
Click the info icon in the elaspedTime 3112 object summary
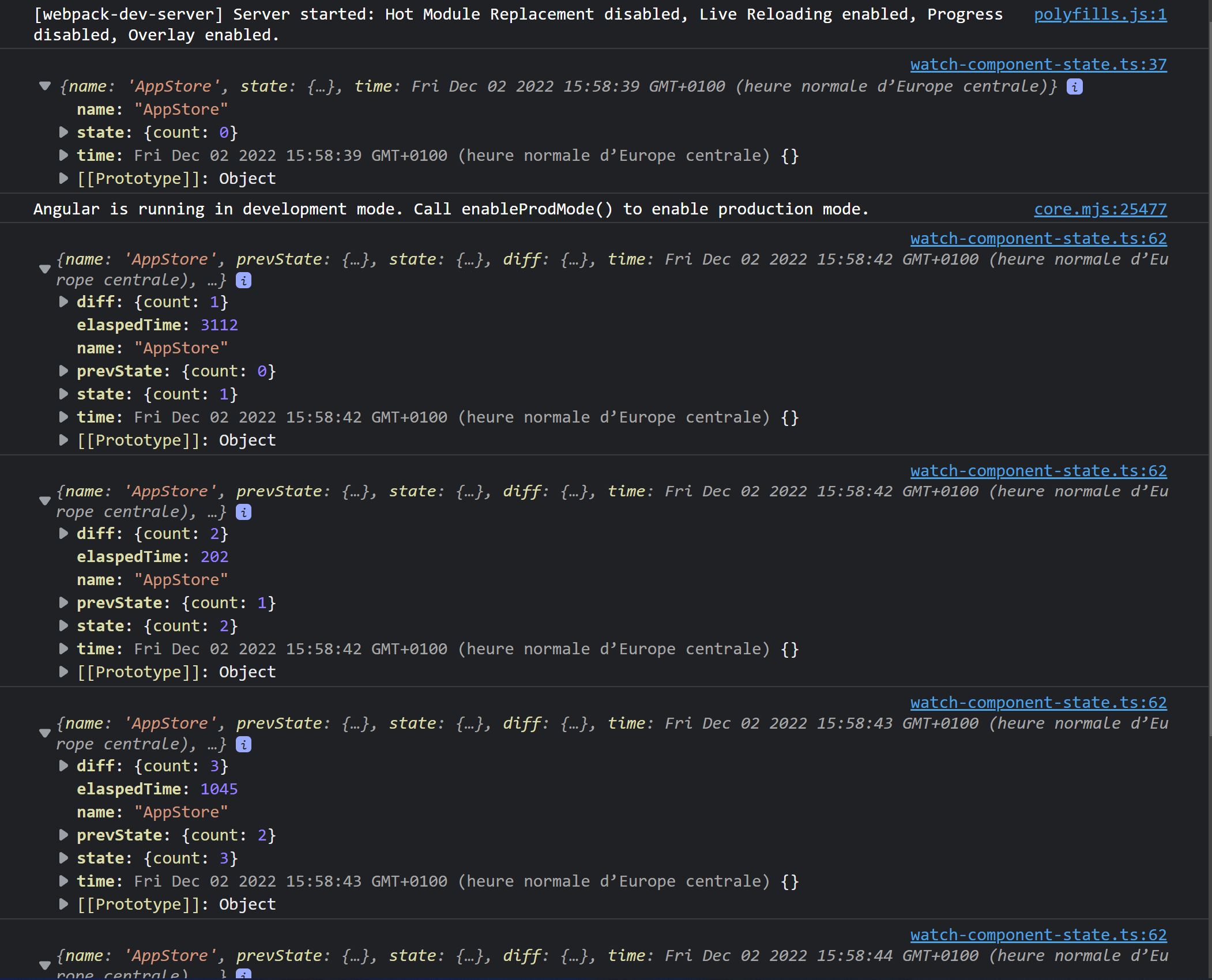[x=244, y=281]
